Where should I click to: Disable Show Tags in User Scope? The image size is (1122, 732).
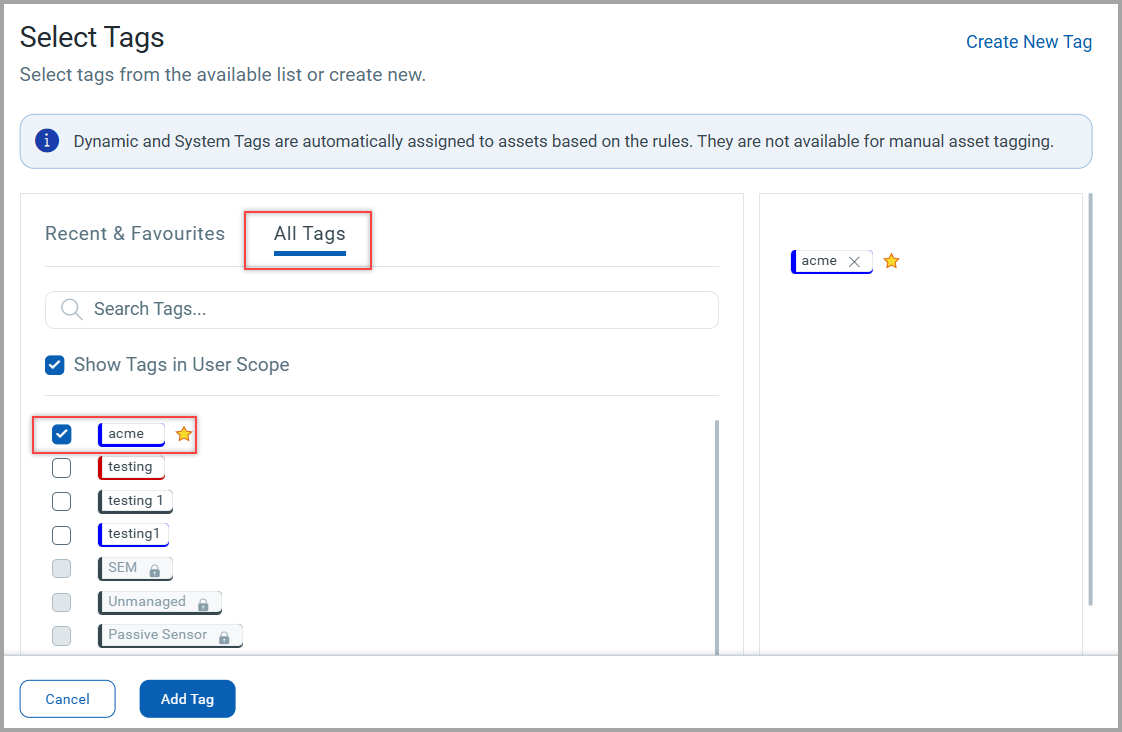click(x=55, y=365)
